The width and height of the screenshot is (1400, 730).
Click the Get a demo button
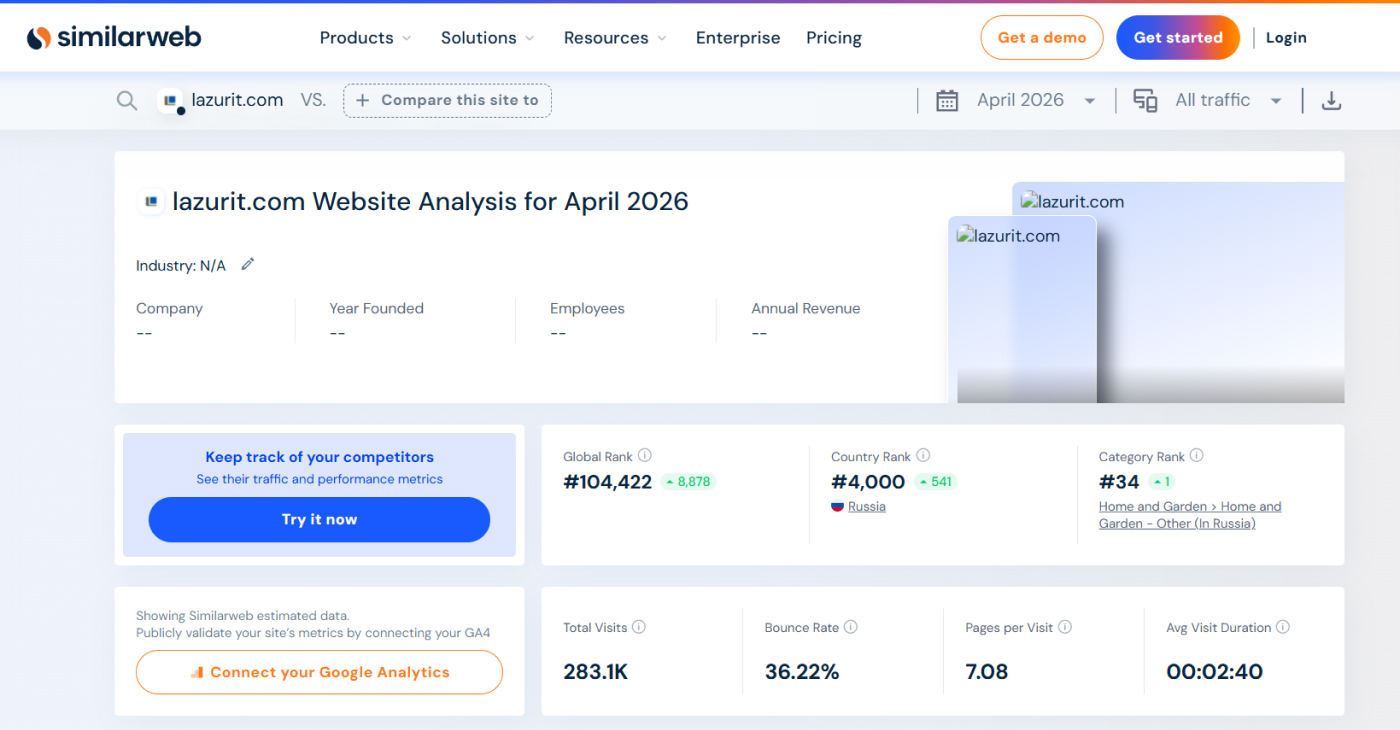[1041, 38]
